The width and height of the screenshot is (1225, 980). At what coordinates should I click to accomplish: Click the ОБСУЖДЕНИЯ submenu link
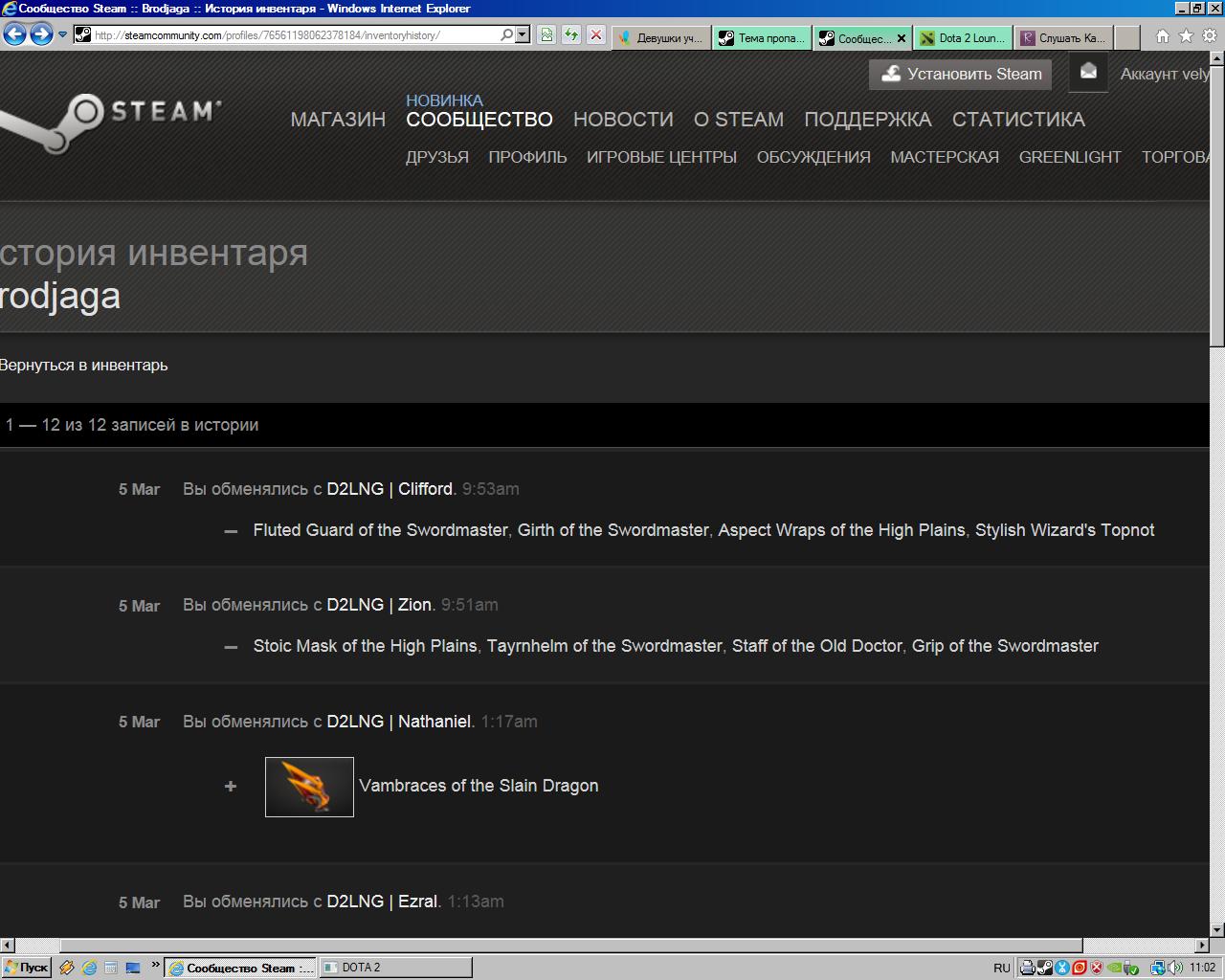(813, 157)
